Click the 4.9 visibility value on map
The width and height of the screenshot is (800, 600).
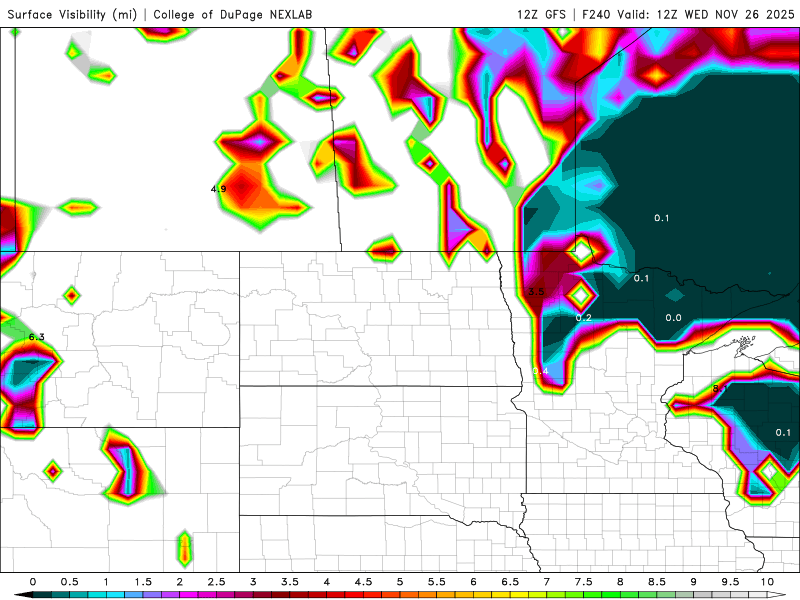(218, 189)
